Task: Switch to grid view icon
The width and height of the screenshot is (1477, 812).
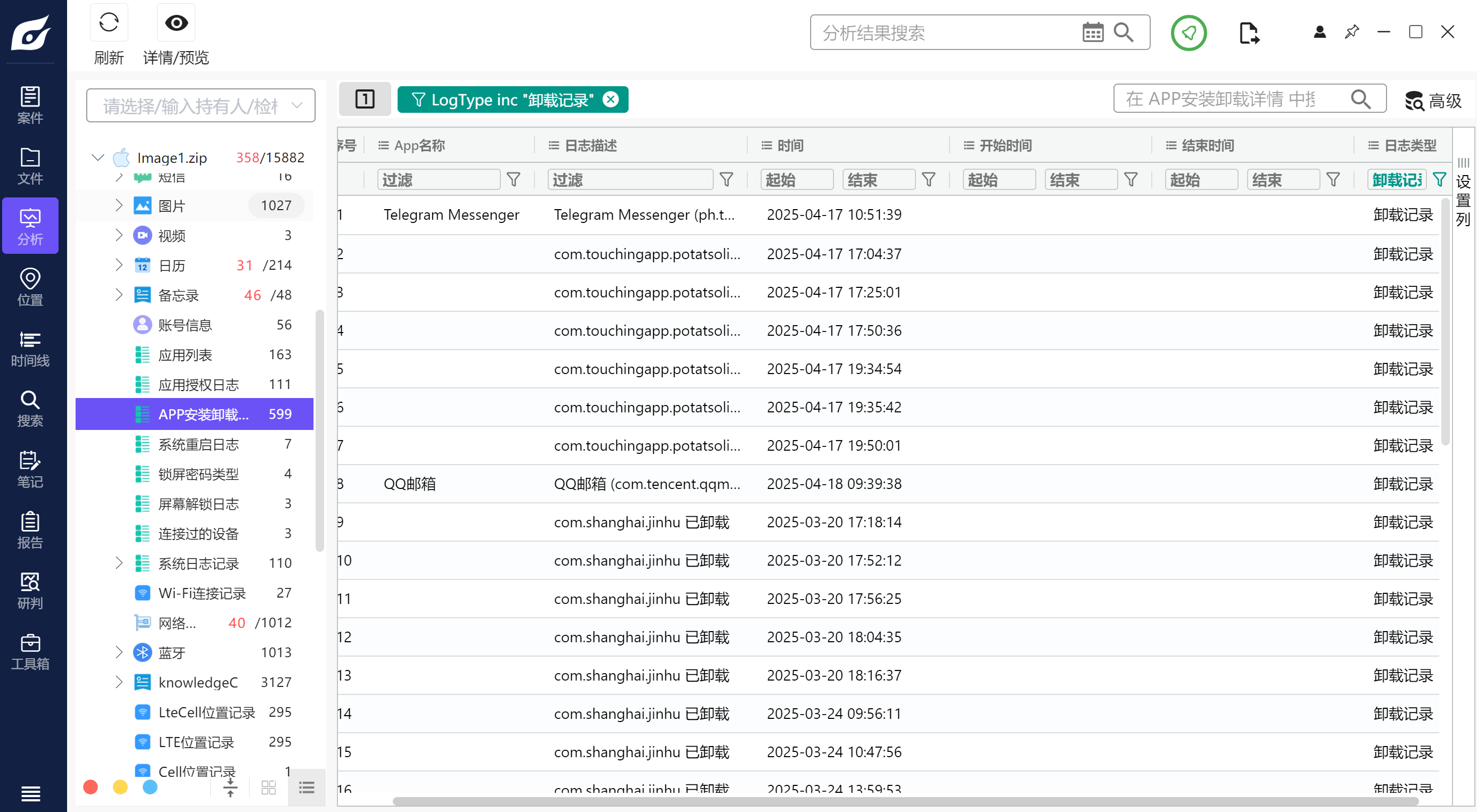Action: (268, 788)
